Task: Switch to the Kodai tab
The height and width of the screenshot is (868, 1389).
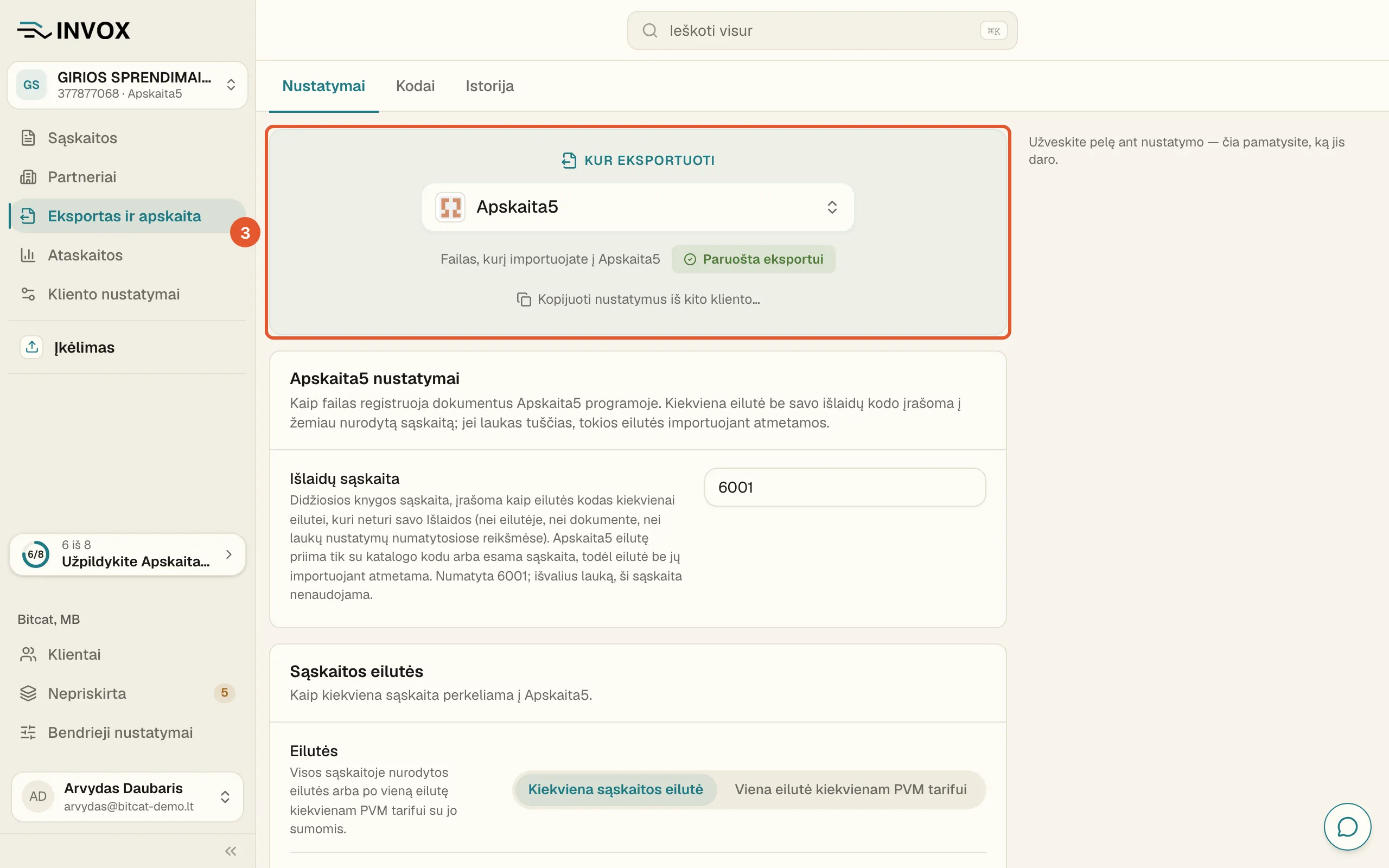Action: point(415,86)
